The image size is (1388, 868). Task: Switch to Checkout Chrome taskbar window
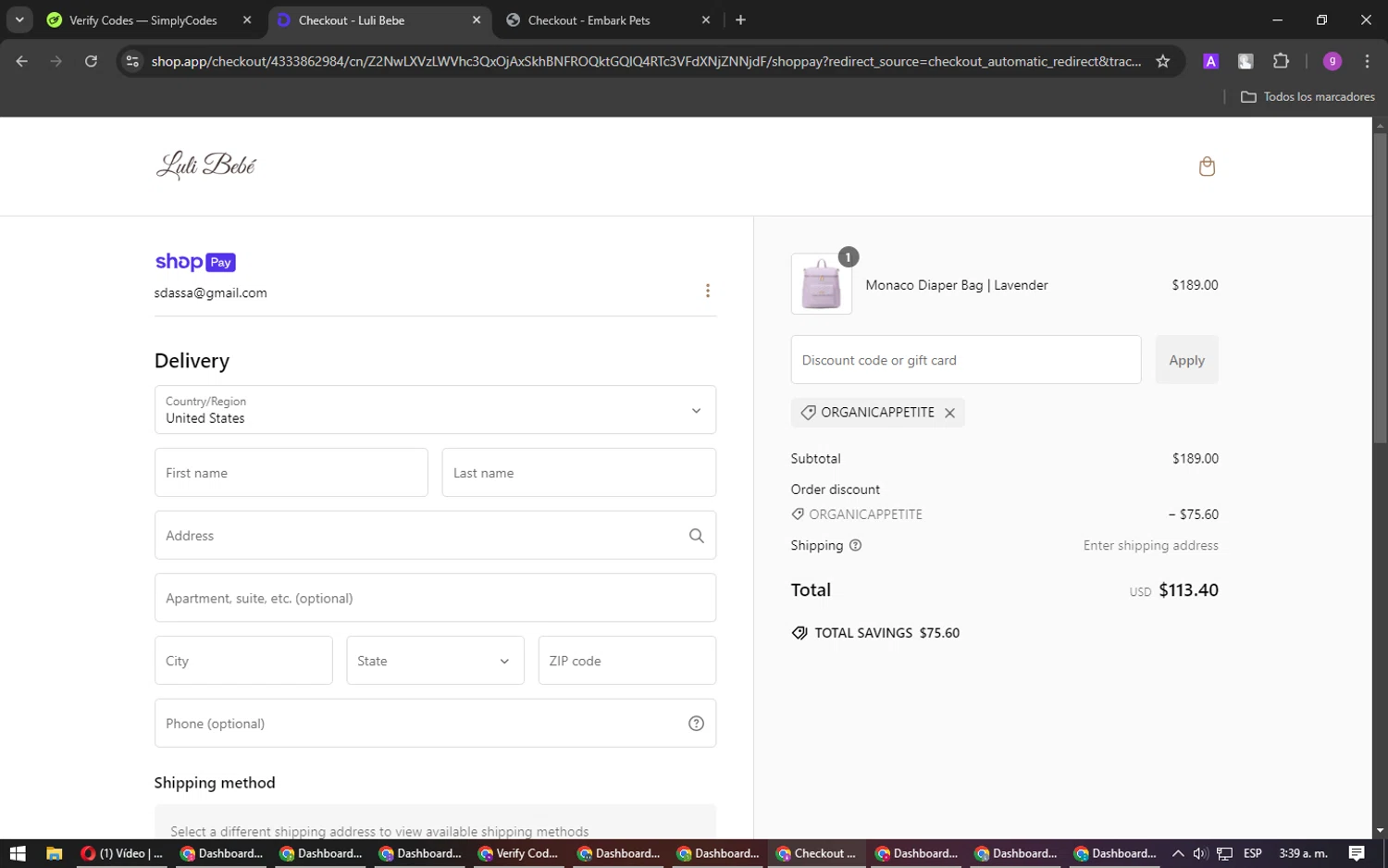816,853
